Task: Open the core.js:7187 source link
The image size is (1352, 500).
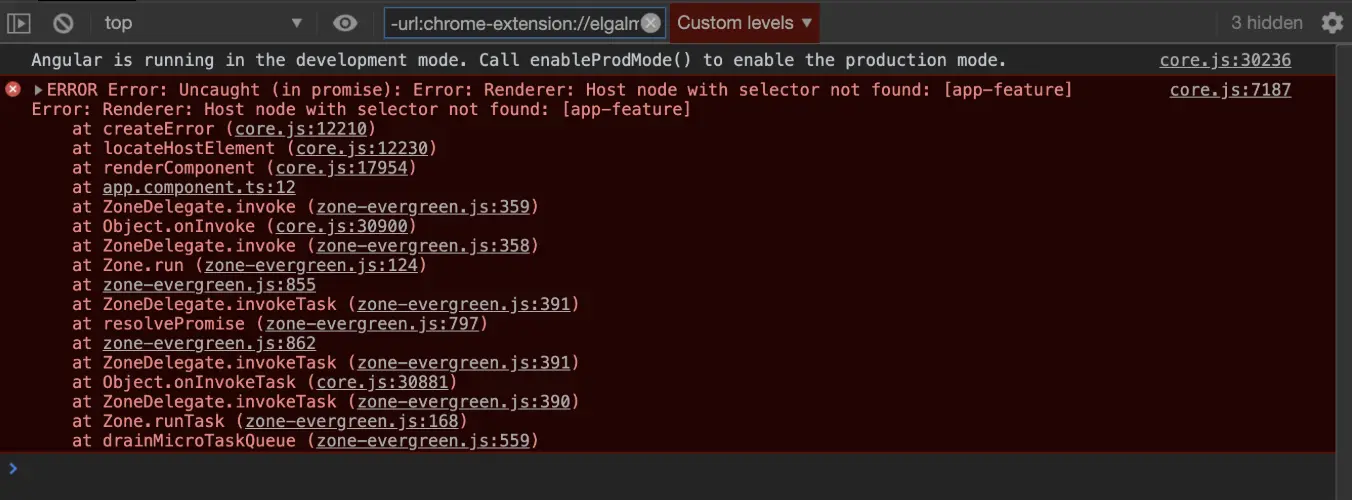Action: click(1230, 90)
